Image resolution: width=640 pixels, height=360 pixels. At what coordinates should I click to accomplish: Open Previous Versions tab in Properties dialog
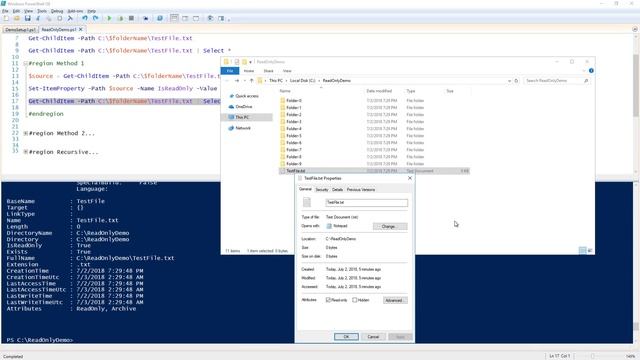pyautogui.click(x=361, y=190)
